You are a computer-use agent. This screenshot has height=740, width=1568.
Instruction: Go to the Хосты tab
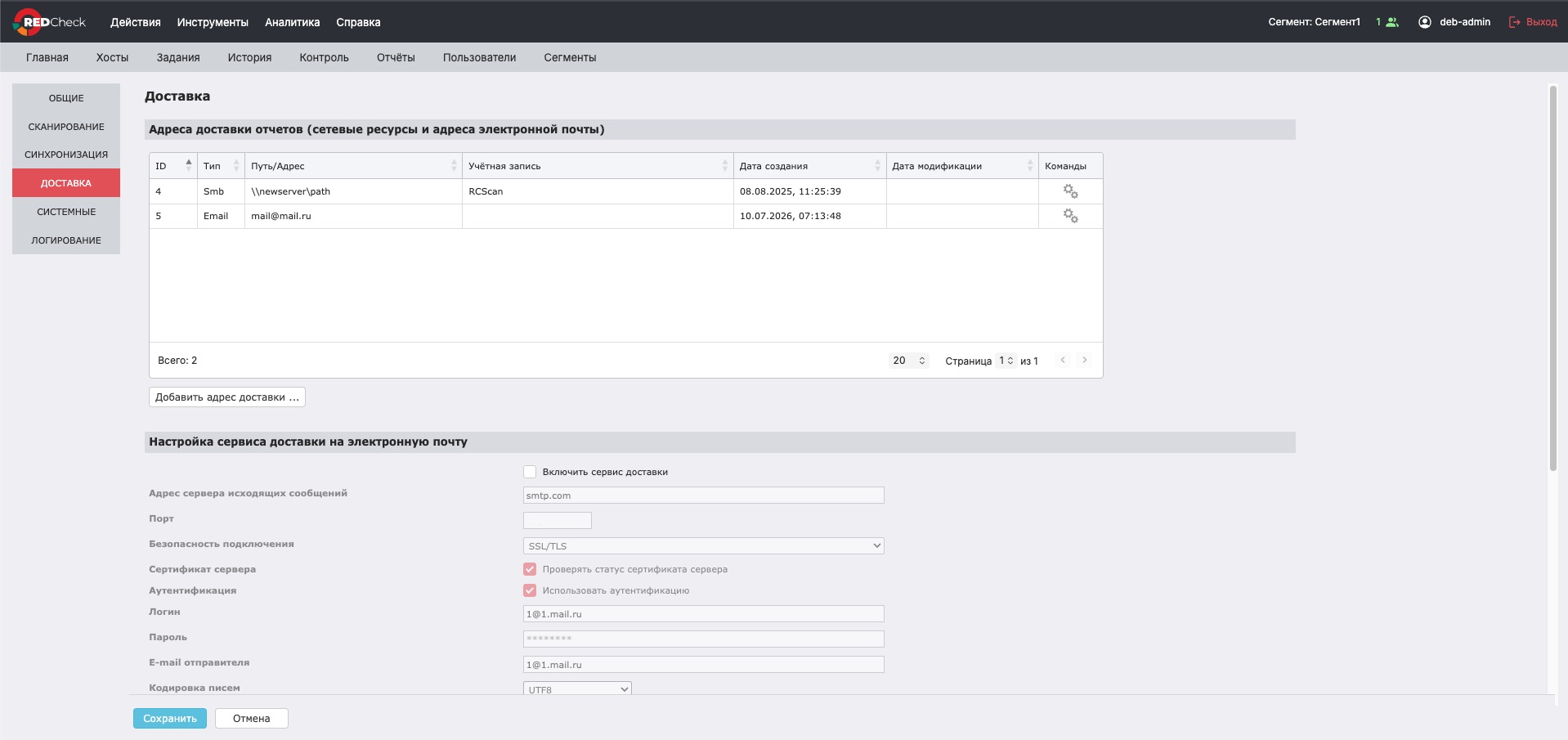[112, 57]
